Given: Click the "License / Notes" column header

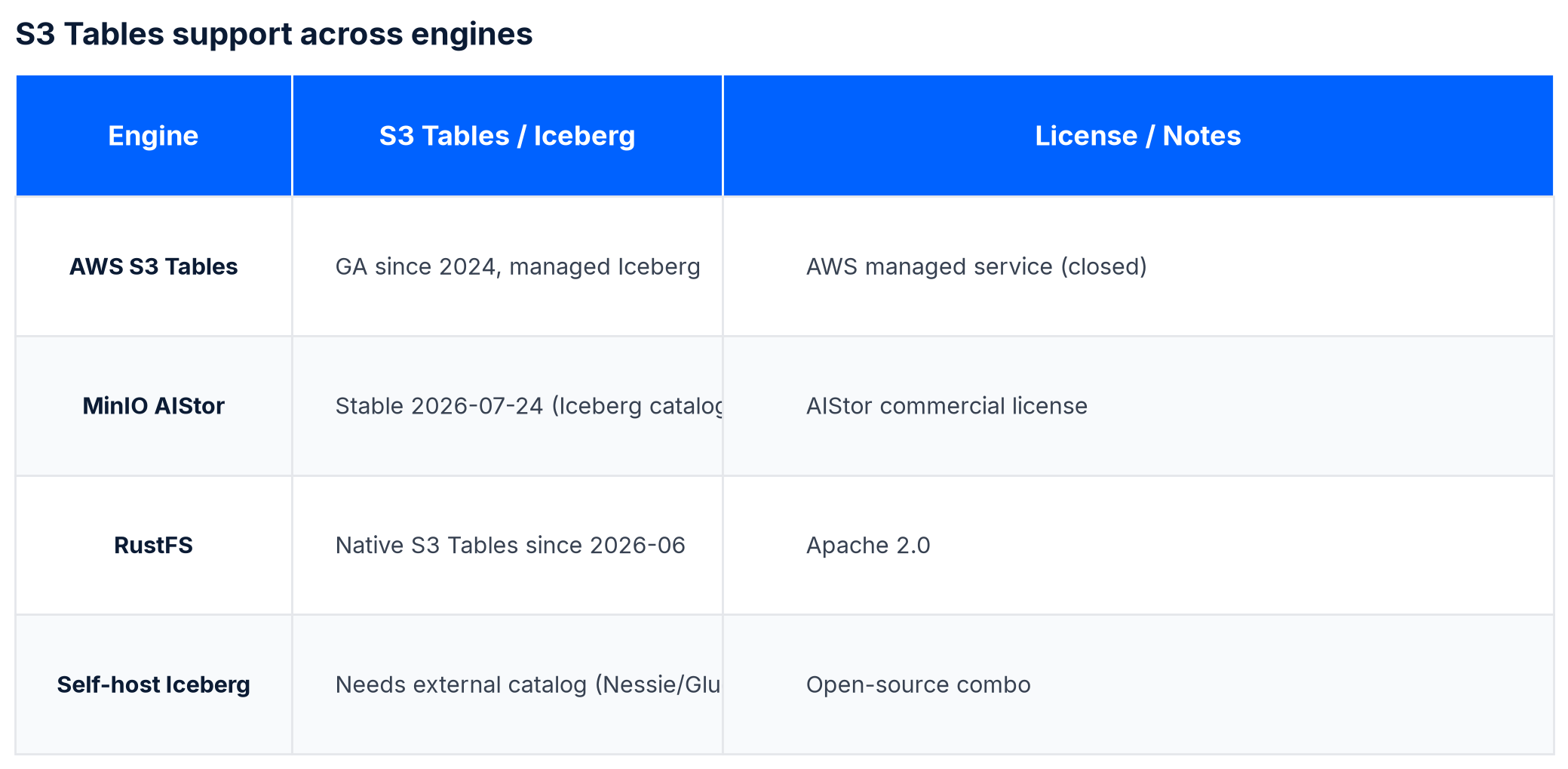Looking at the screenshot, I should click(x=1137, y=136).
